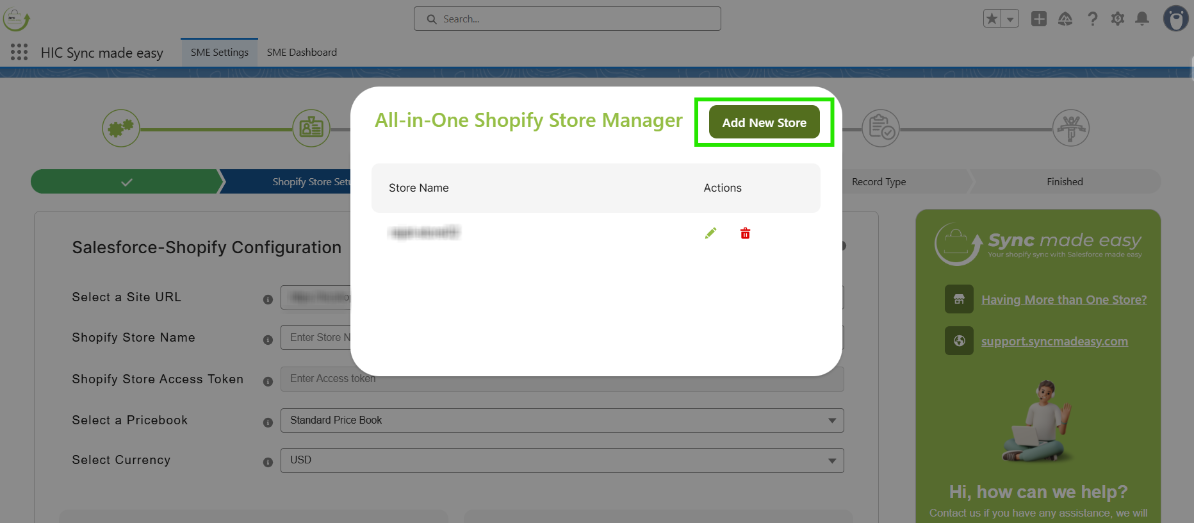Click the Shopify Store Access Token field
Image resolution: width=1194 pixels, height=523 pixels.
(x=562, y=378)
